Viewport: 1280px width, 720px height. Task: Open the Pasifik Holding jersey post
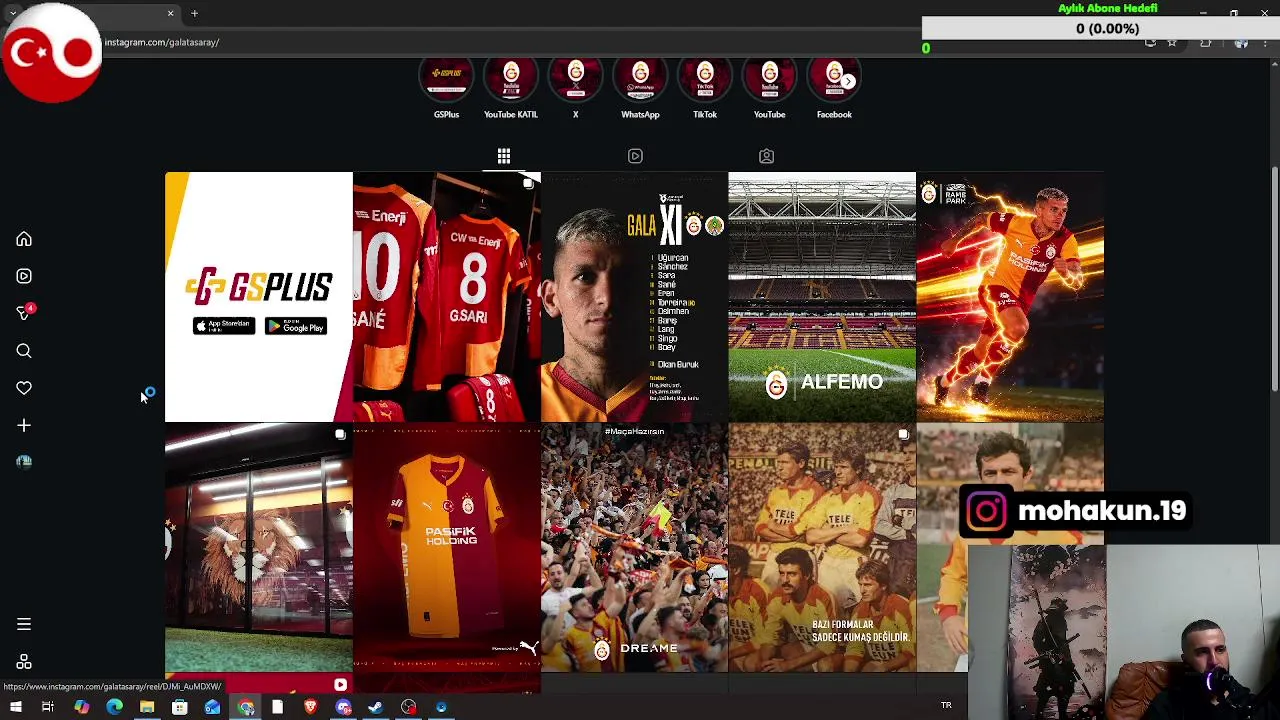447,548
